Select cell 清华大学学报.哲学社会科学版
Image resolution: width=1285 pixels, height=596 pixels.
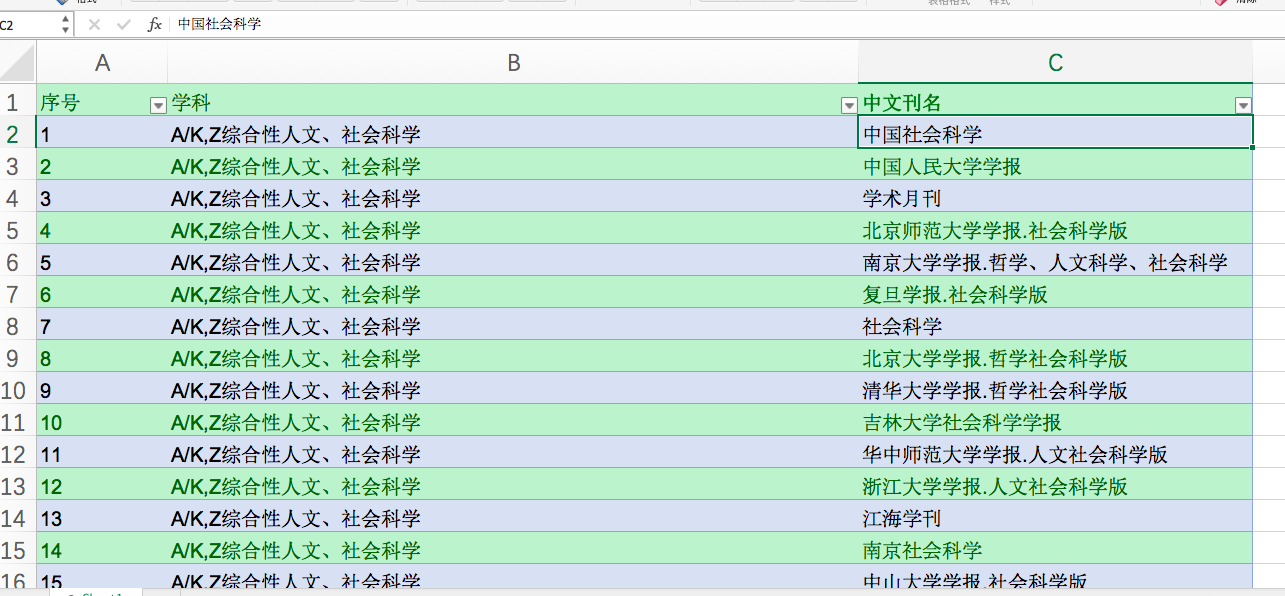click(x=1055, y=390)
